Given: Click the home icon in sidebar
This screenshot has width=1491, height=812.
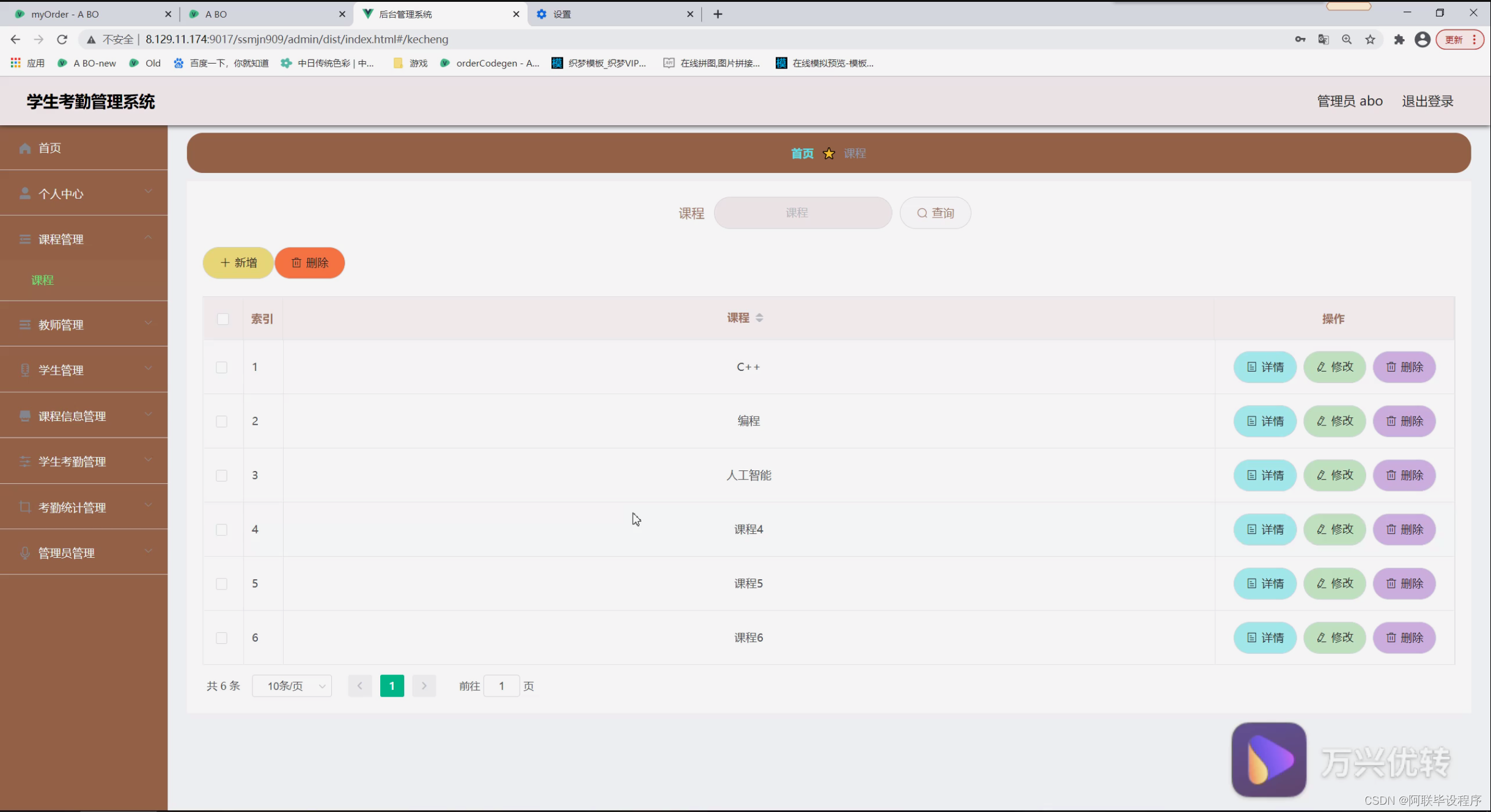Looking at the screenshot, I should pyautogui.click(x=25, y=148).
